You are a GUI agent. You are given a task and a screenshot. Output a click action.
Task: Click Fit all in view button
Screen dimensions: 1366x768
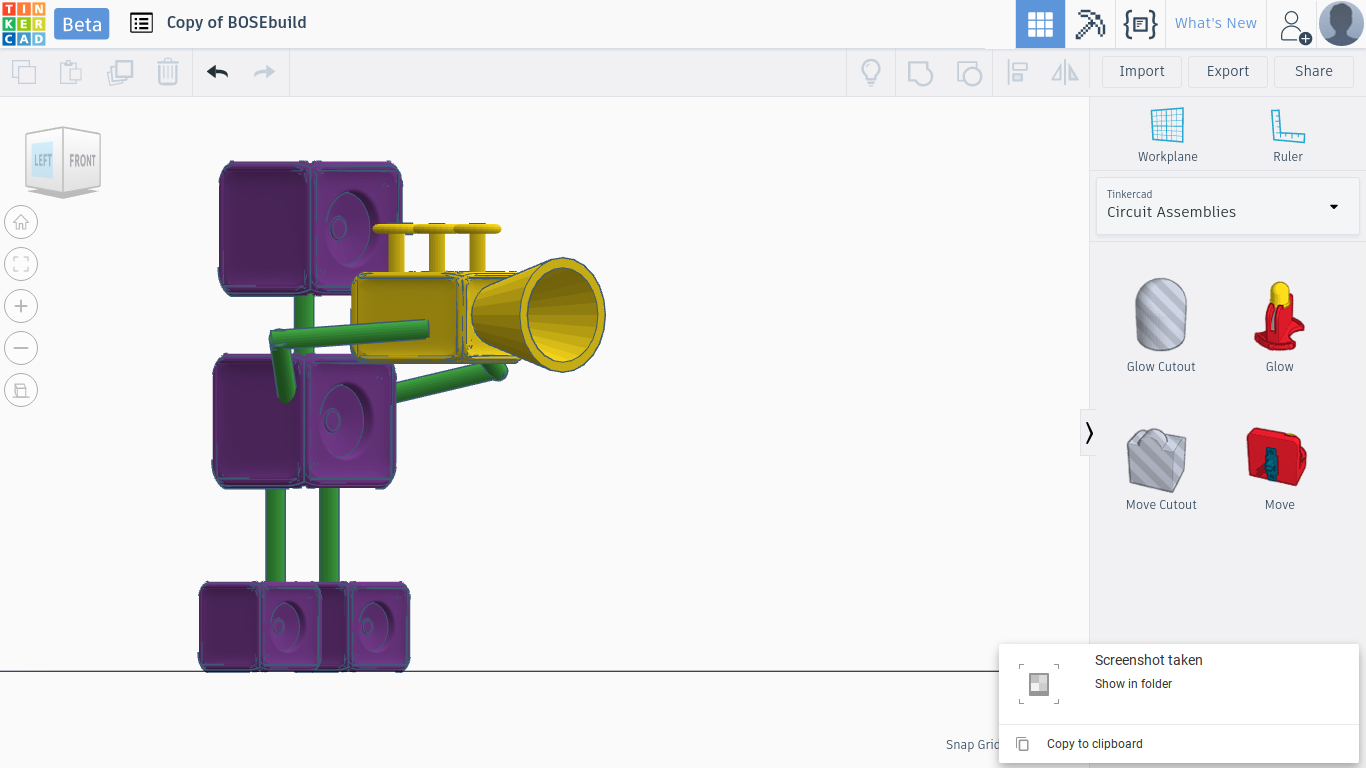point(21,264)
